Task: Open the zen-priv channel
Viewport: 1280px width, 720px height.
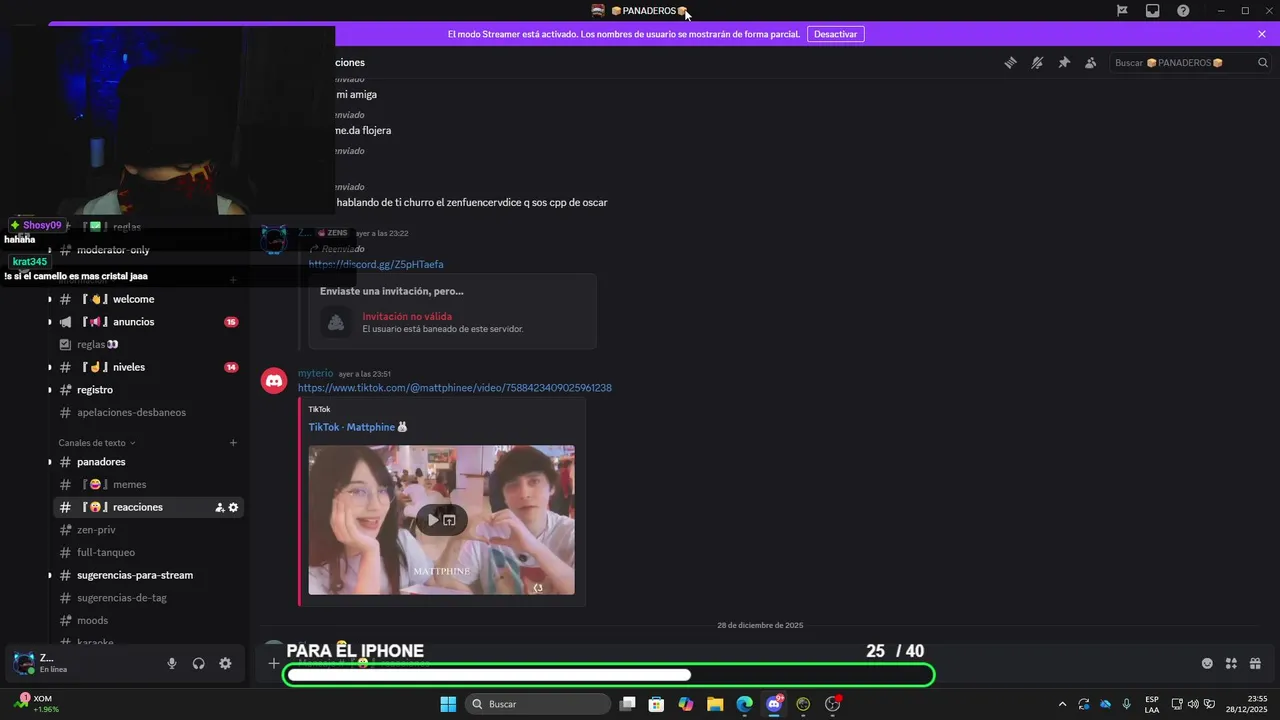Action: 148,530
